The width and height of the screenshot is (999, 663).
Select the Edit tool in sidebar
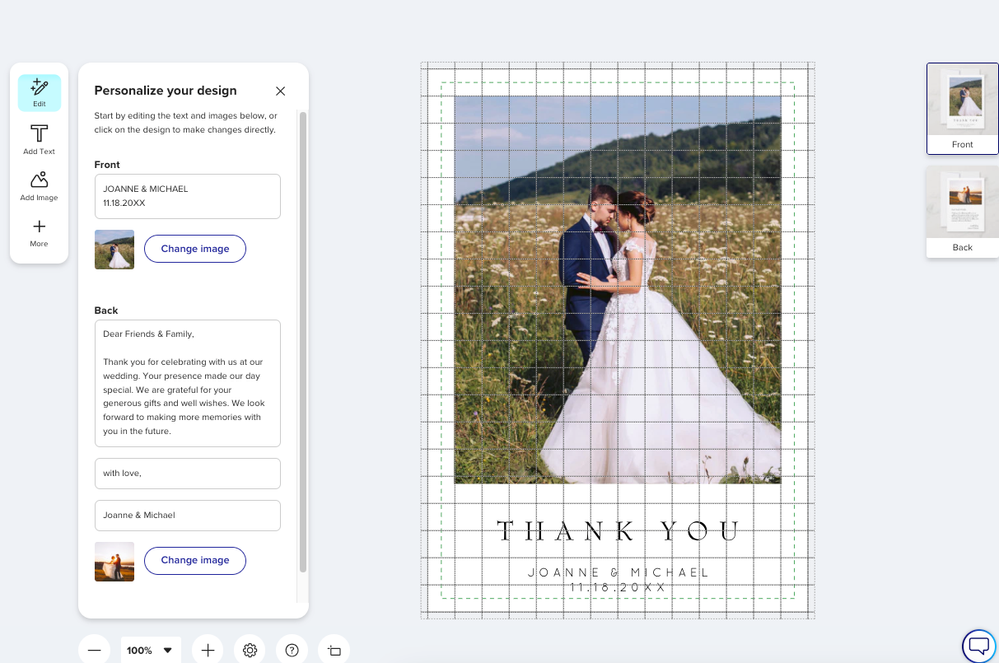(x=39, y=92)
